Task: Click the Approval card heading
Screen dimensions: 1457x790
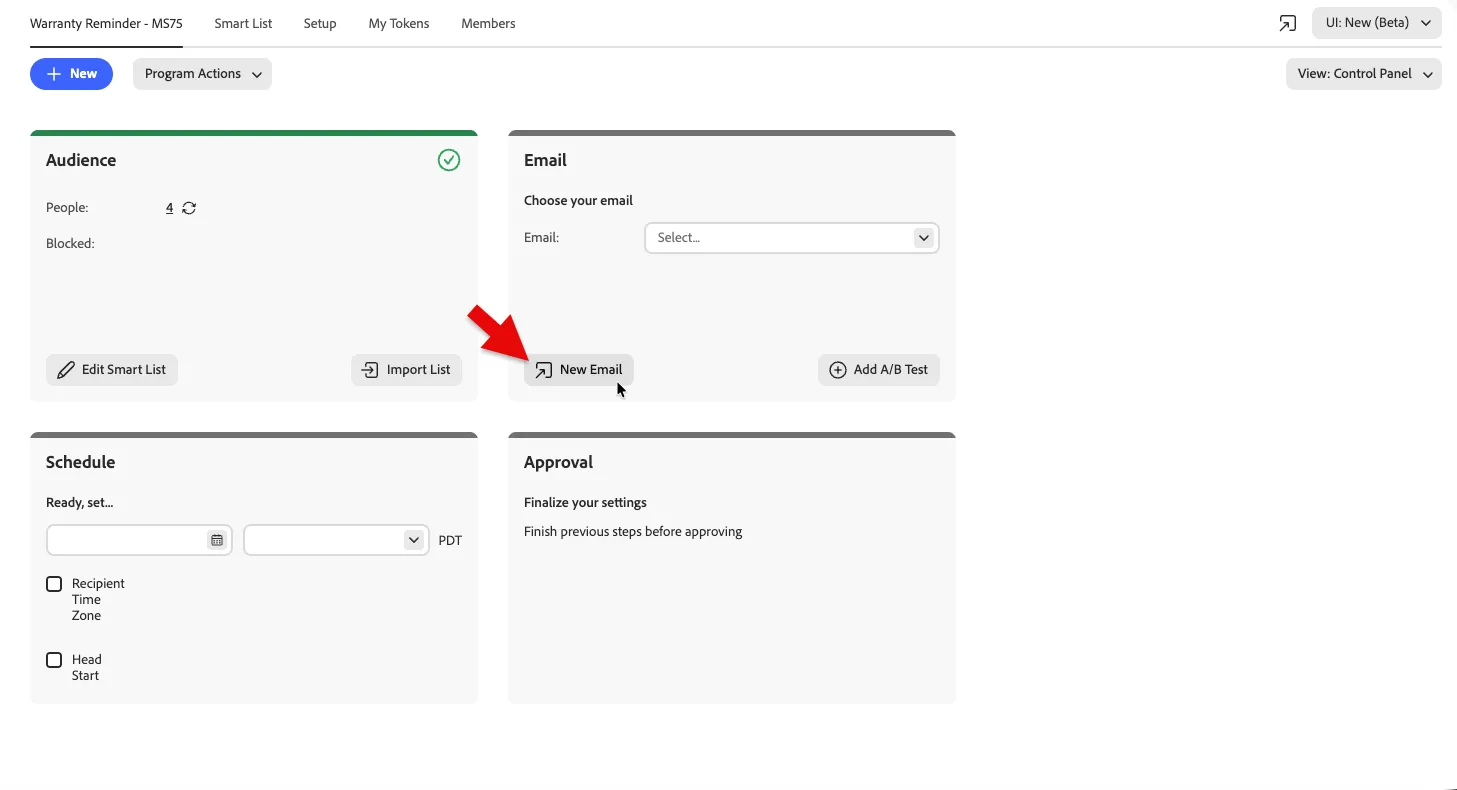Action: pos(558,462)
